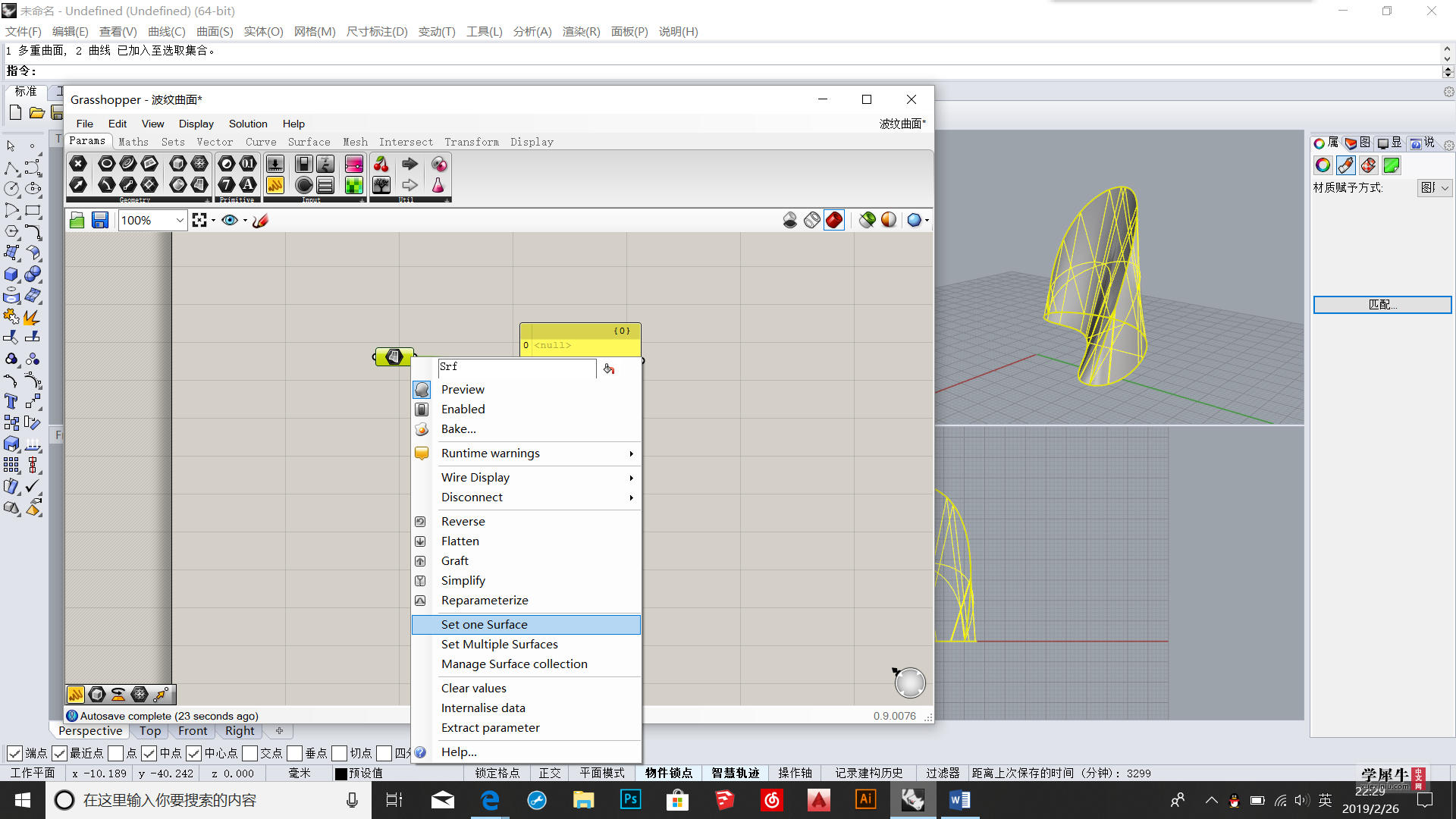Screen dimensions: 1456x819
Task: Add Gradient component pink icon
Action: pos(354,163)
